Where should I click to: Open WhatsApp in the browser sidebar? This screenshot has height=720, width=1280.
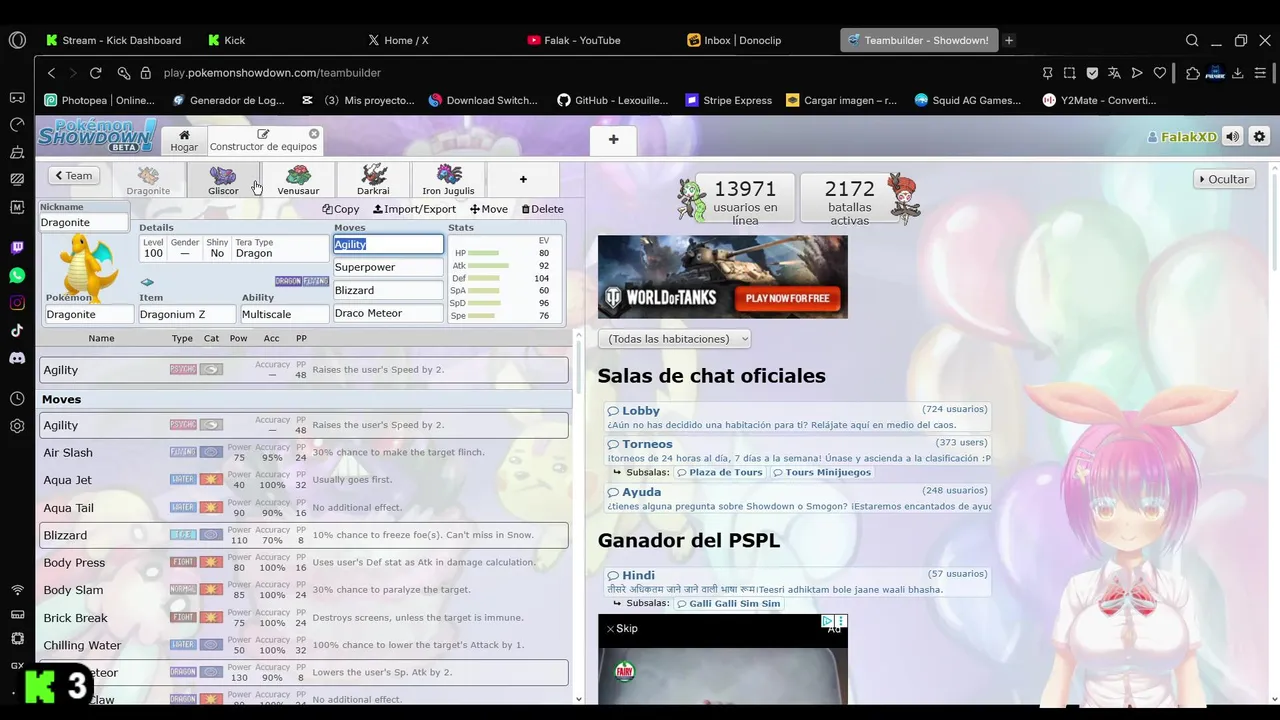pos(17,275)
